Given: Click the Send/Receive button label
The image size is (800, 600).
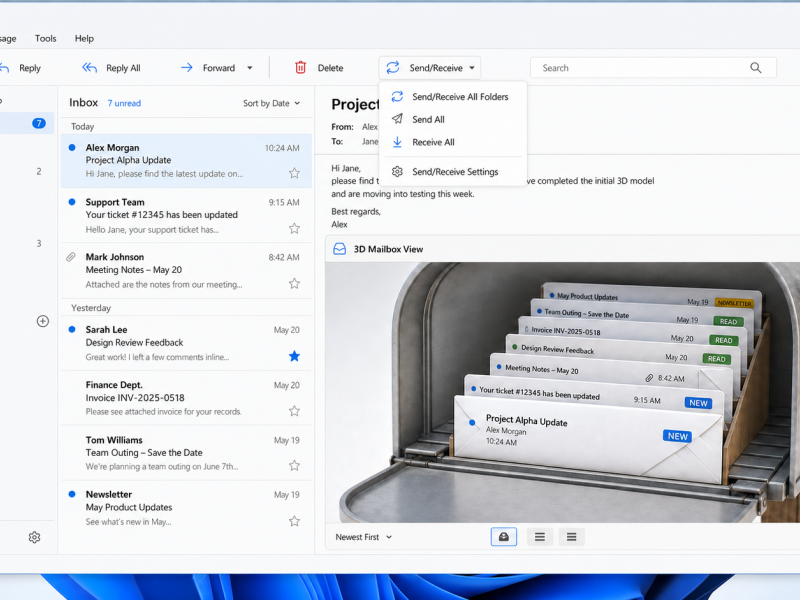Looking at the screenshot, I should (436, 68).
